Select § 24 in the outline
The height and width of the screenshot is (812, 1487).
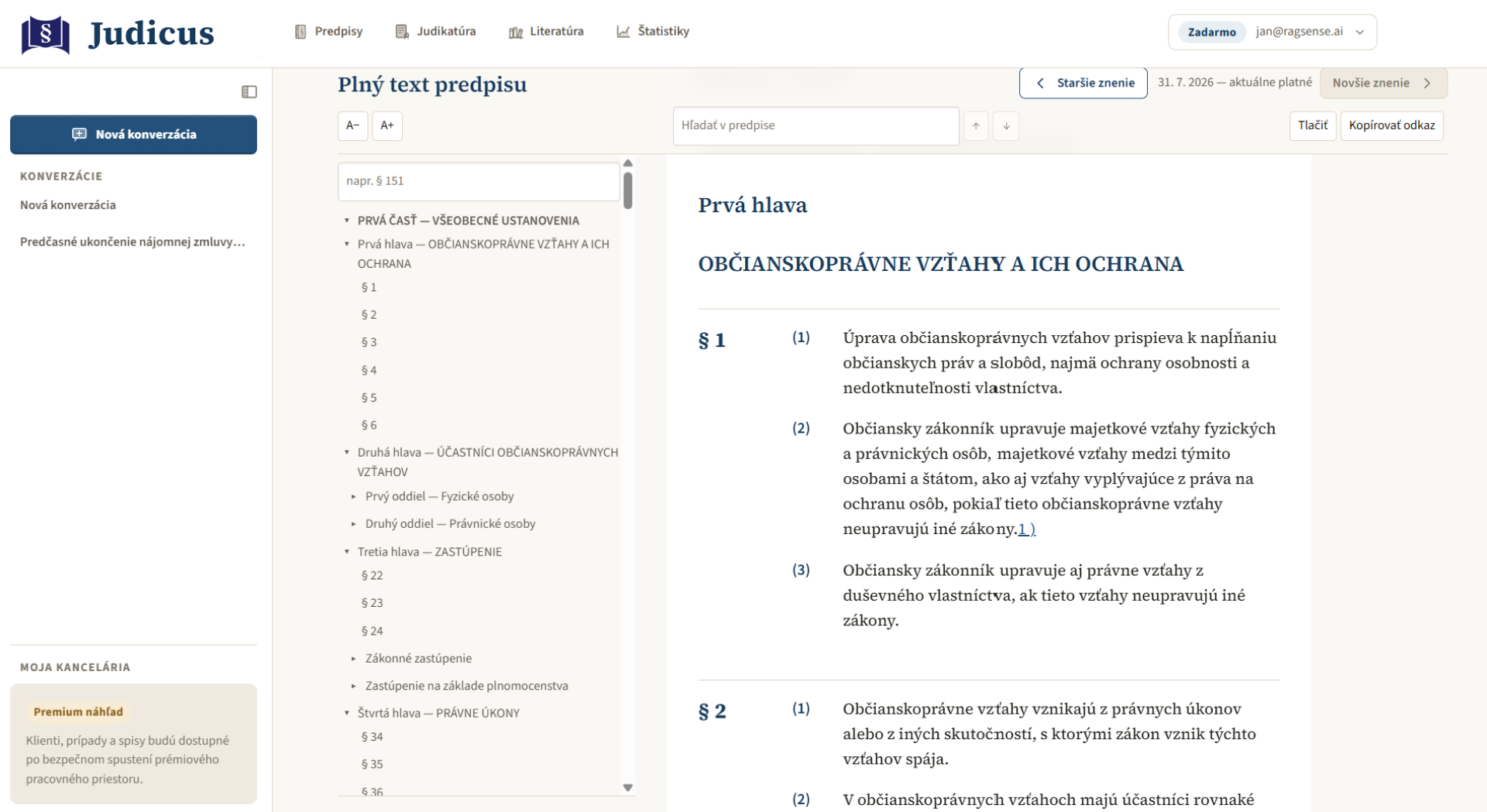(372, 631)
